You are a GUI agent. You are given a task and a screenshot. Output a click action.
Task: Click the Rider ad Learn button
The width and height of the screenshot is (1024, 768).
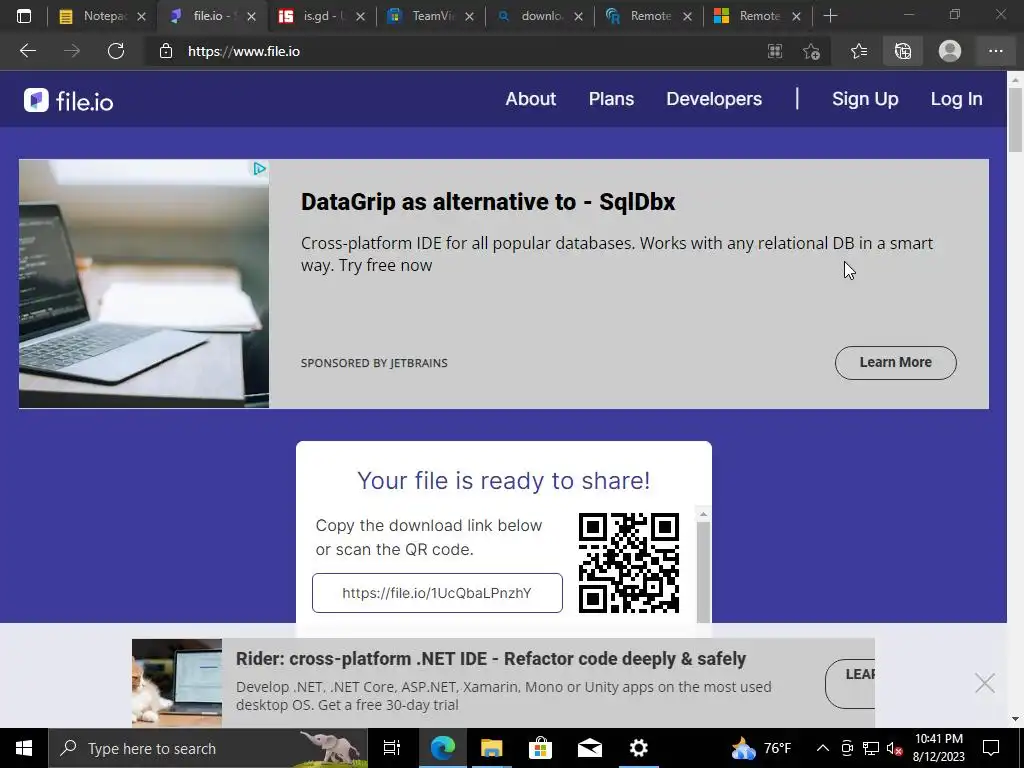tap(850, 683)
